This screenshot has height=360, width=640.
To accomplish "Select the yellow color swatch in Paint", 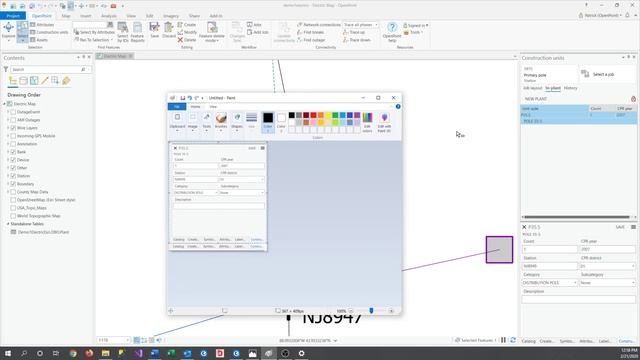I will tap(328, 116).
